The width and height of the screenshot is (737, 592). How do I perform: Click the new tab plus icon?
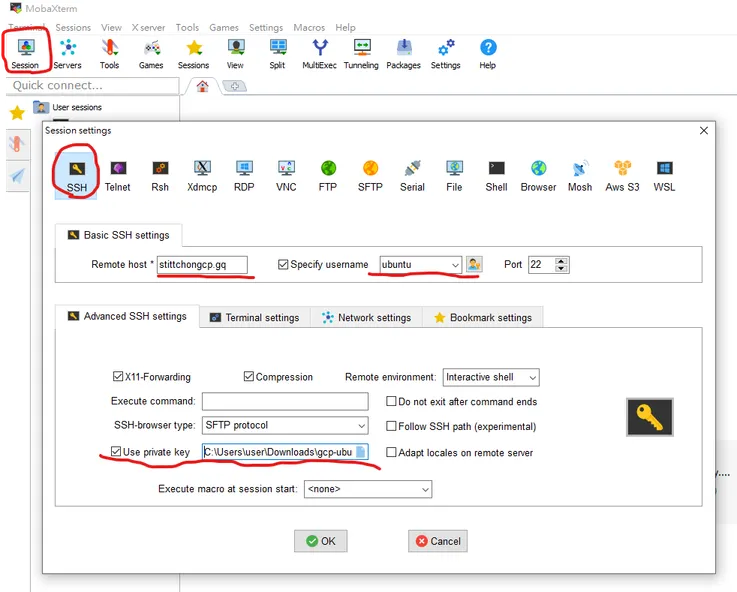pos(235,86)
